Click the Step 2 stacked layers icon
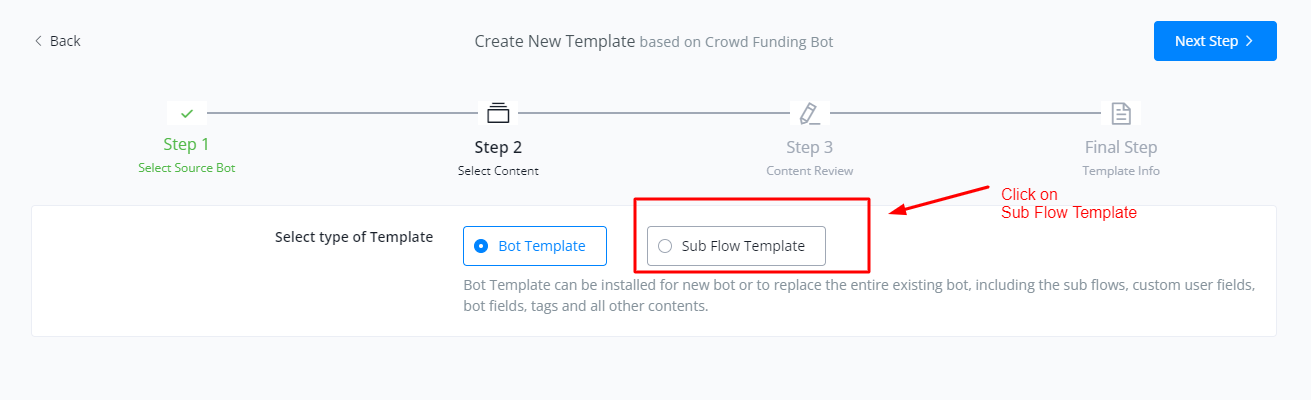 pos(498,112)
